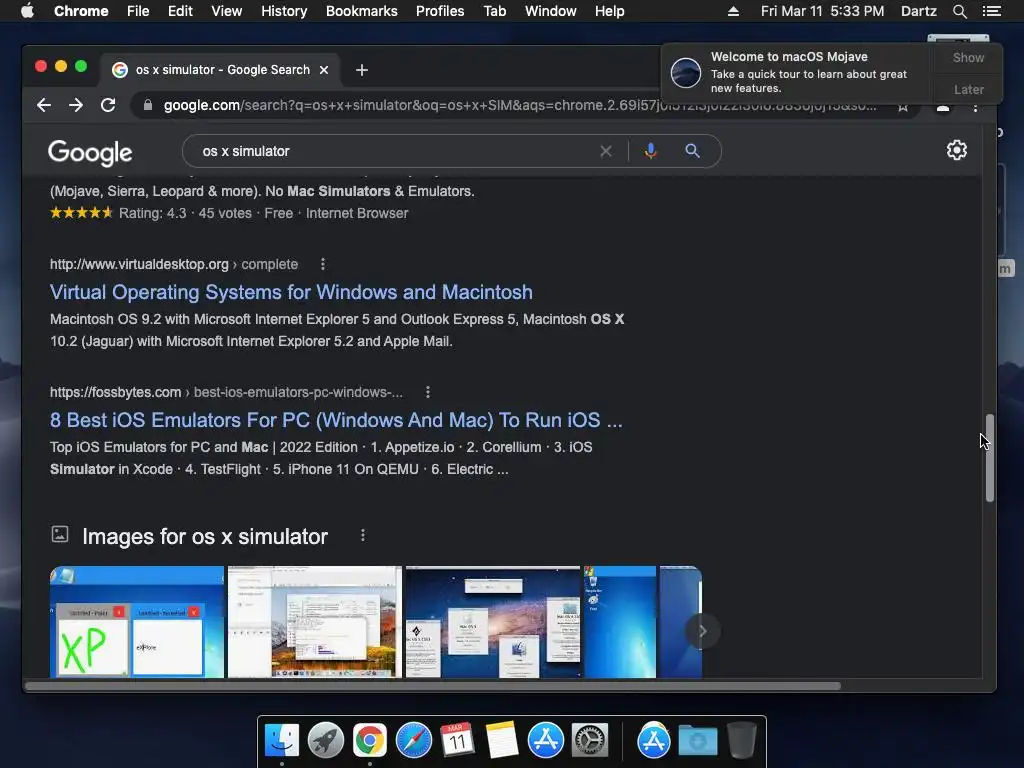This screenshot has width=1024, height=768.
Task: Open the Chrome menu
Action: coord(81,11)
